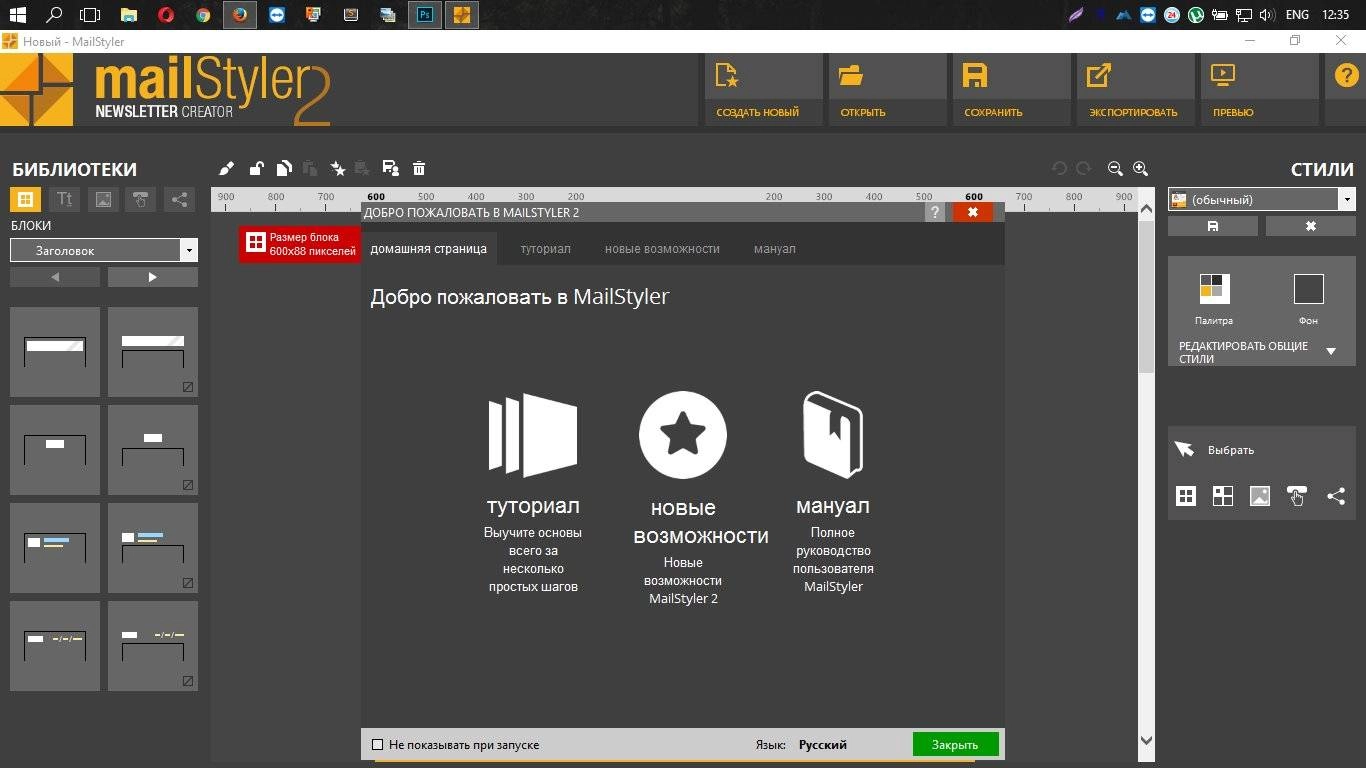Toggle the unlock padlock icon
This screenshot has height=768, width=1366.
(257, 168)
